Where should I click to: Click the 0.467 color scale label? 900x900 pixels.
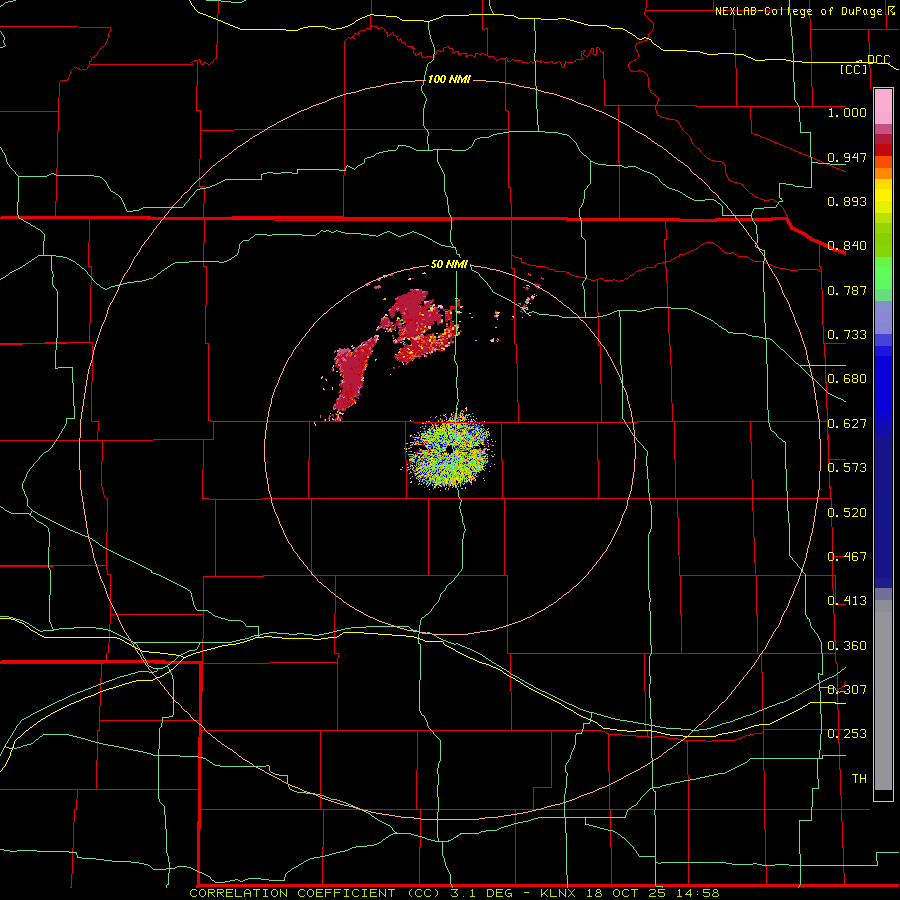pyautogui.click(x=847, y=557)
